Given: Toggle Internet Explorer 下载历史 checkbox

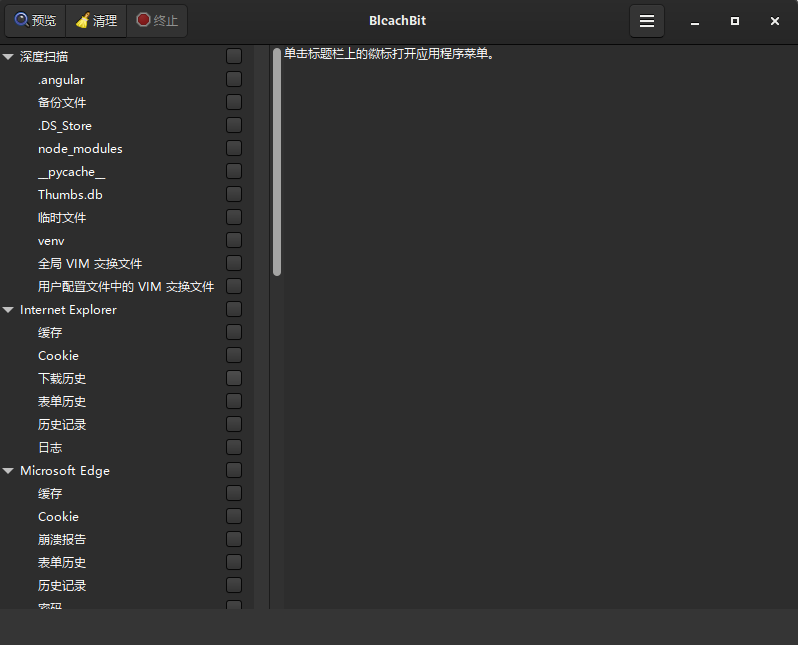Looking at the screenshot, I should pos(234,378).
